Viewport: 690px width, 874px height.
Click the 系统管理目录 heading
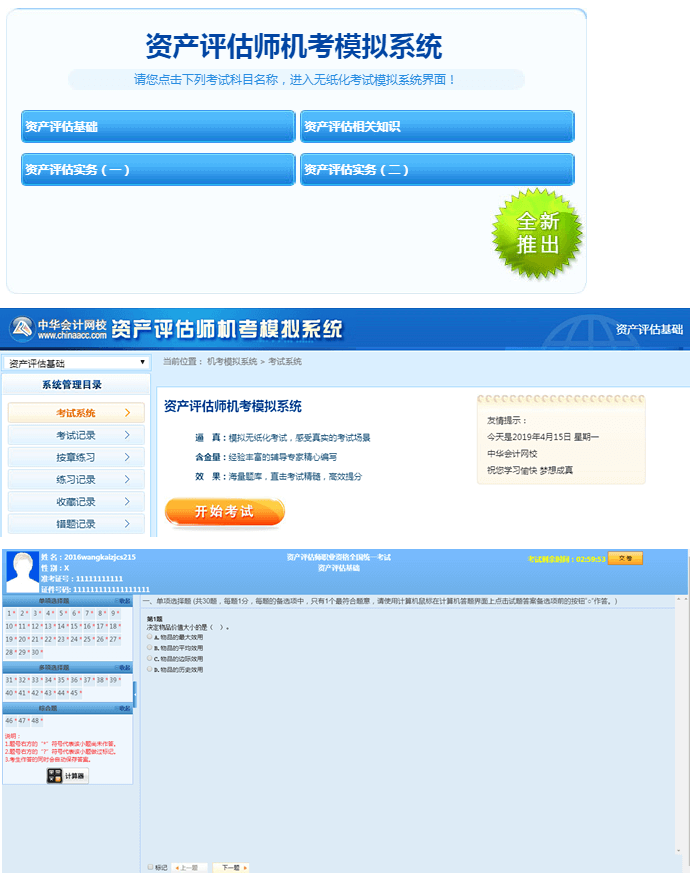pos(72,385)
